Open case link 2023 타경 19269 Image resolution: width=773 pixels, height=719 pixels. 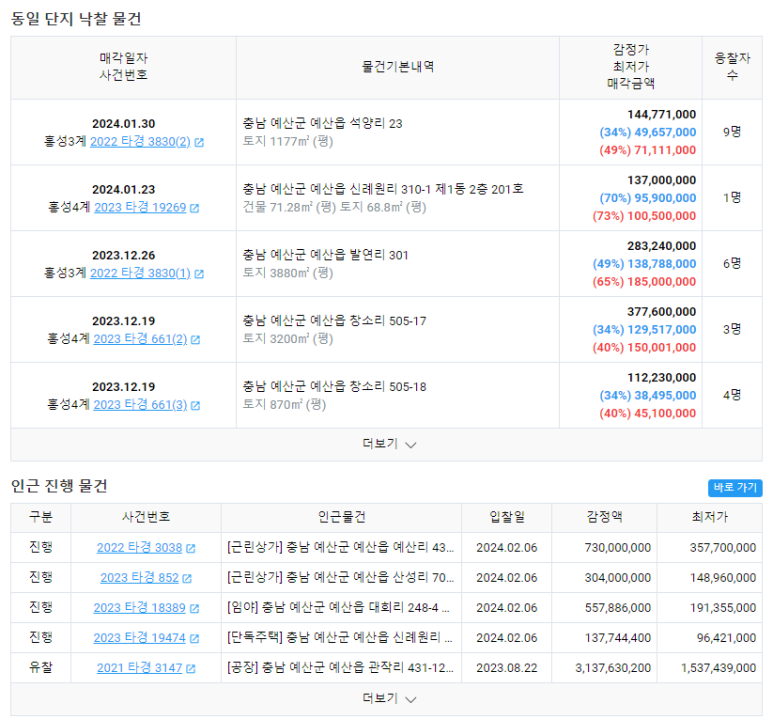point(140,207)
